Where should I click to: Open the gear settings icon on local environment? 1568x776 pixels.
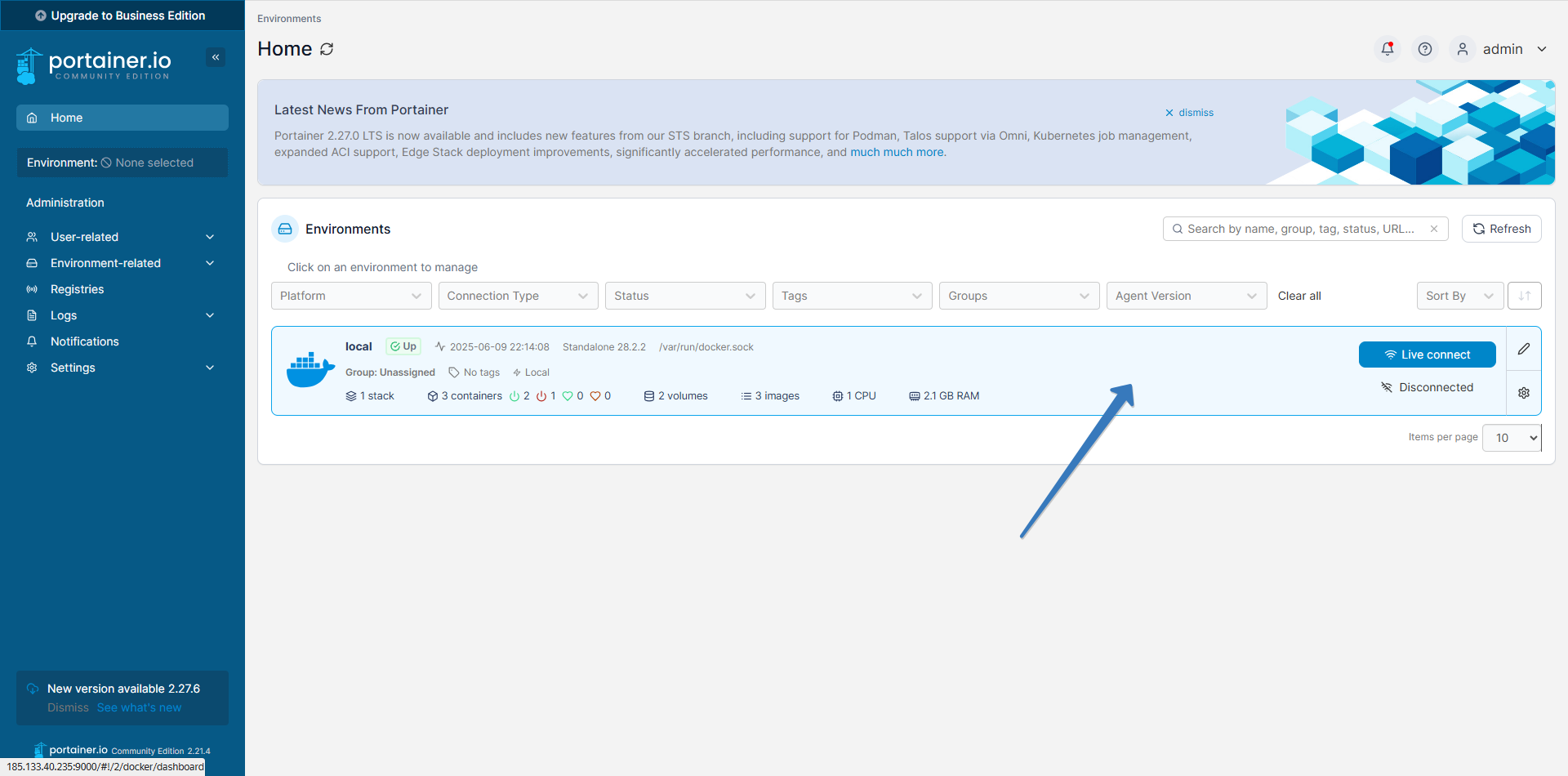[x=1524, y=393]
